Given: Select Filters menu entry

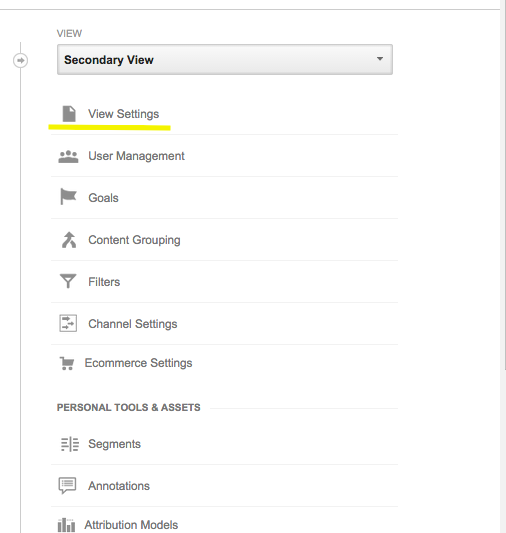Looking at the screenshot, I should [104, 282].
